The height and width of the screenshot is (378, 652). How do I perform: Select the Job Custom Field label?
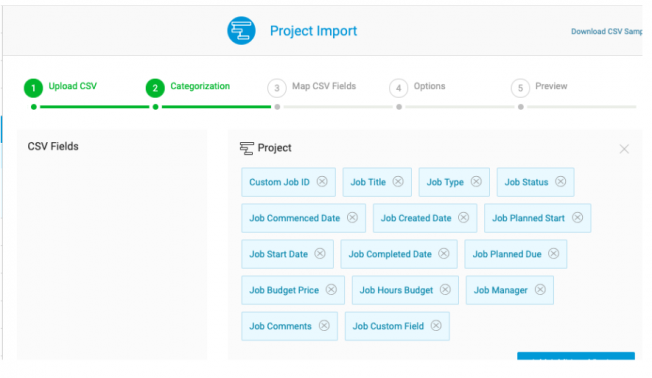point(388,326)
